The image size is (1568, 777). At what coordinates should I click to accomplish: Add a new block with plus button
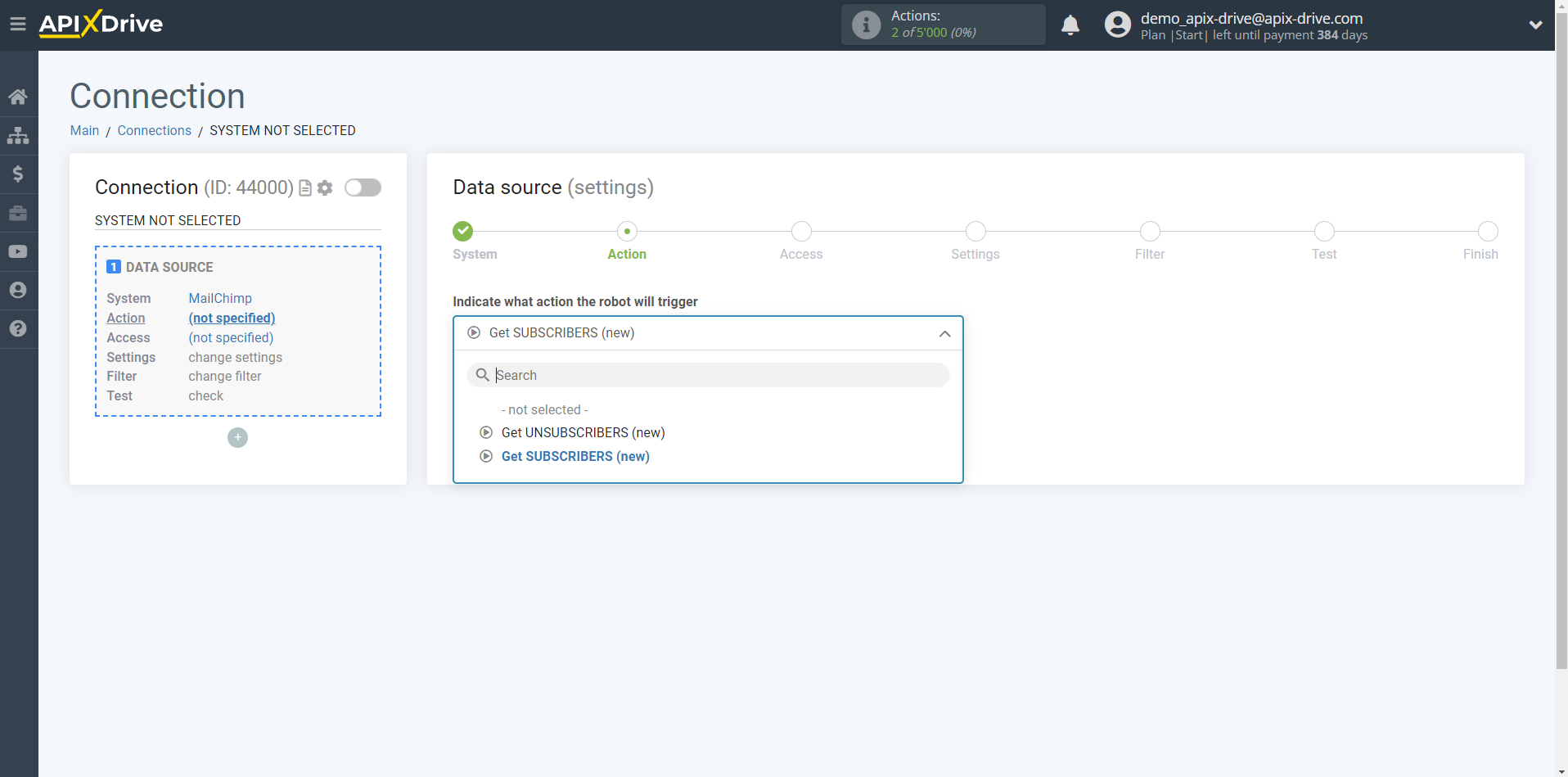click(x=237, y=437)
